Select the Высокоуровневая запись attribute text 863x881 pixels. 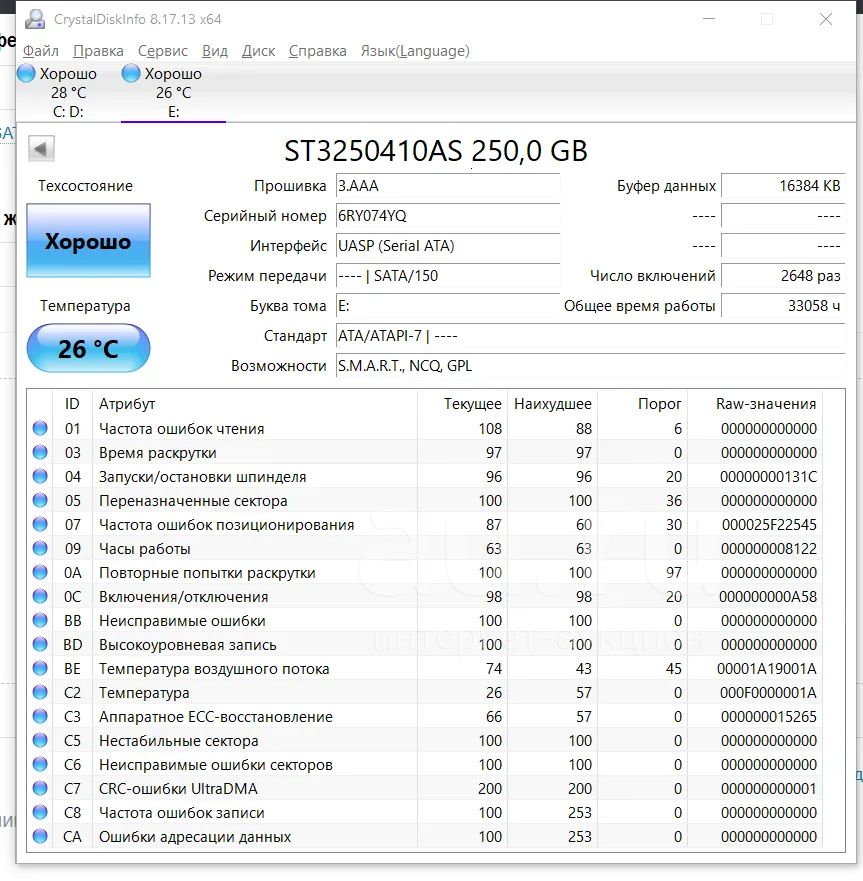[x=188, y=645]
